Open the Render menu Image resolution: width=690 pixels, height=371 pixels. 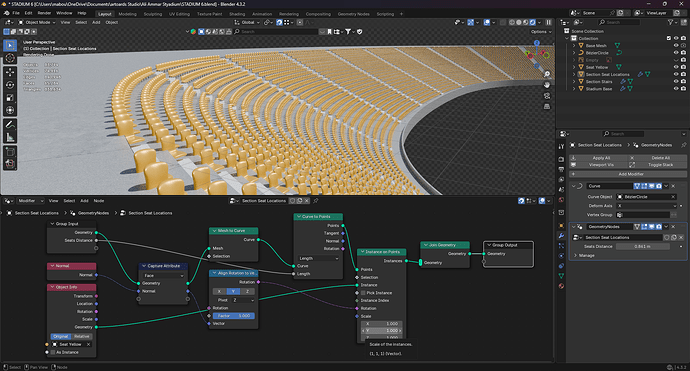click(44, 13)
